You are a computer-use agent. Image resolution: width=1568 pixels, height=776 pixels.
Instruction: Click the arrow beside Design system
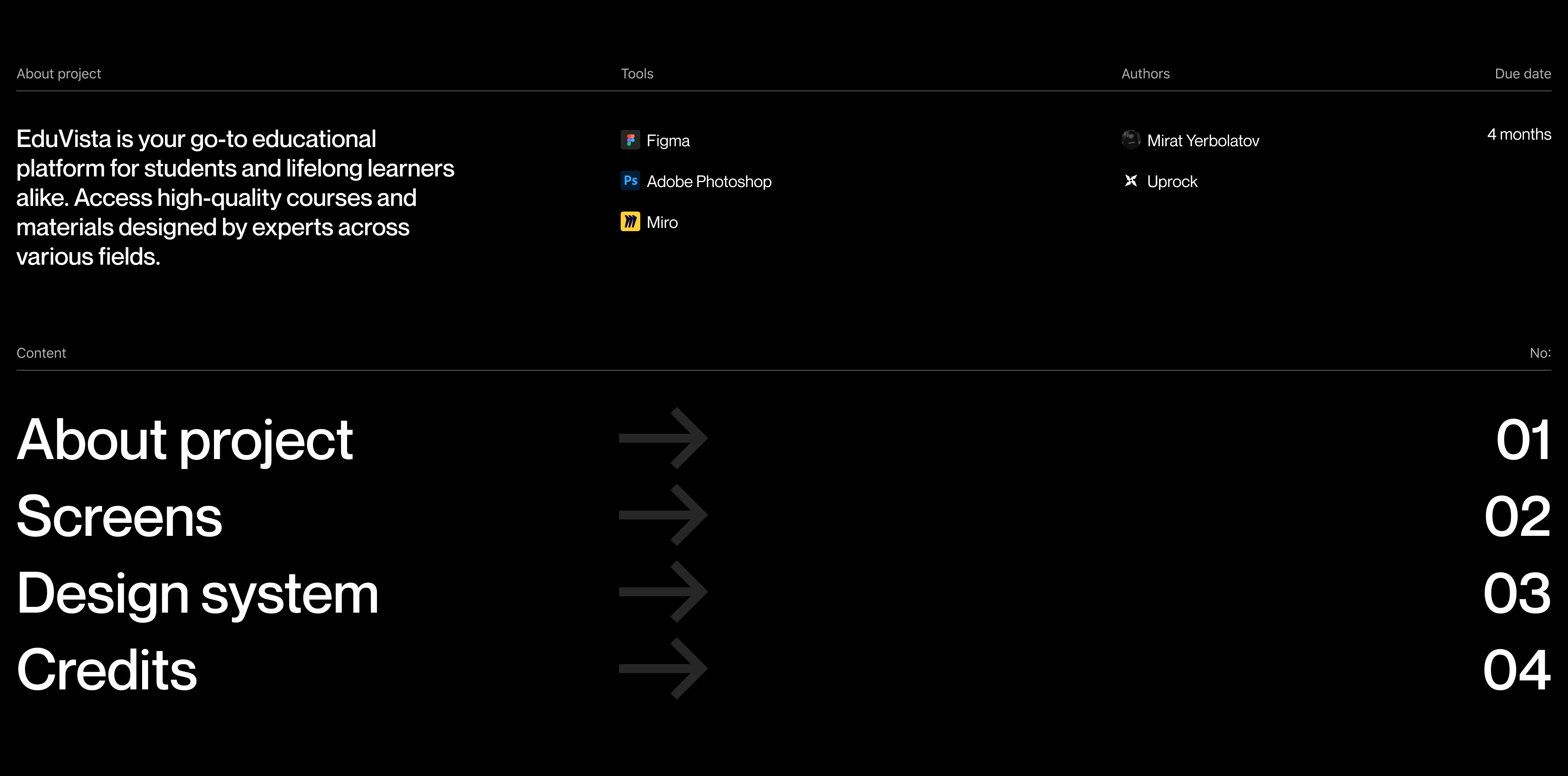pyautogui.click(x=663, y=591)
